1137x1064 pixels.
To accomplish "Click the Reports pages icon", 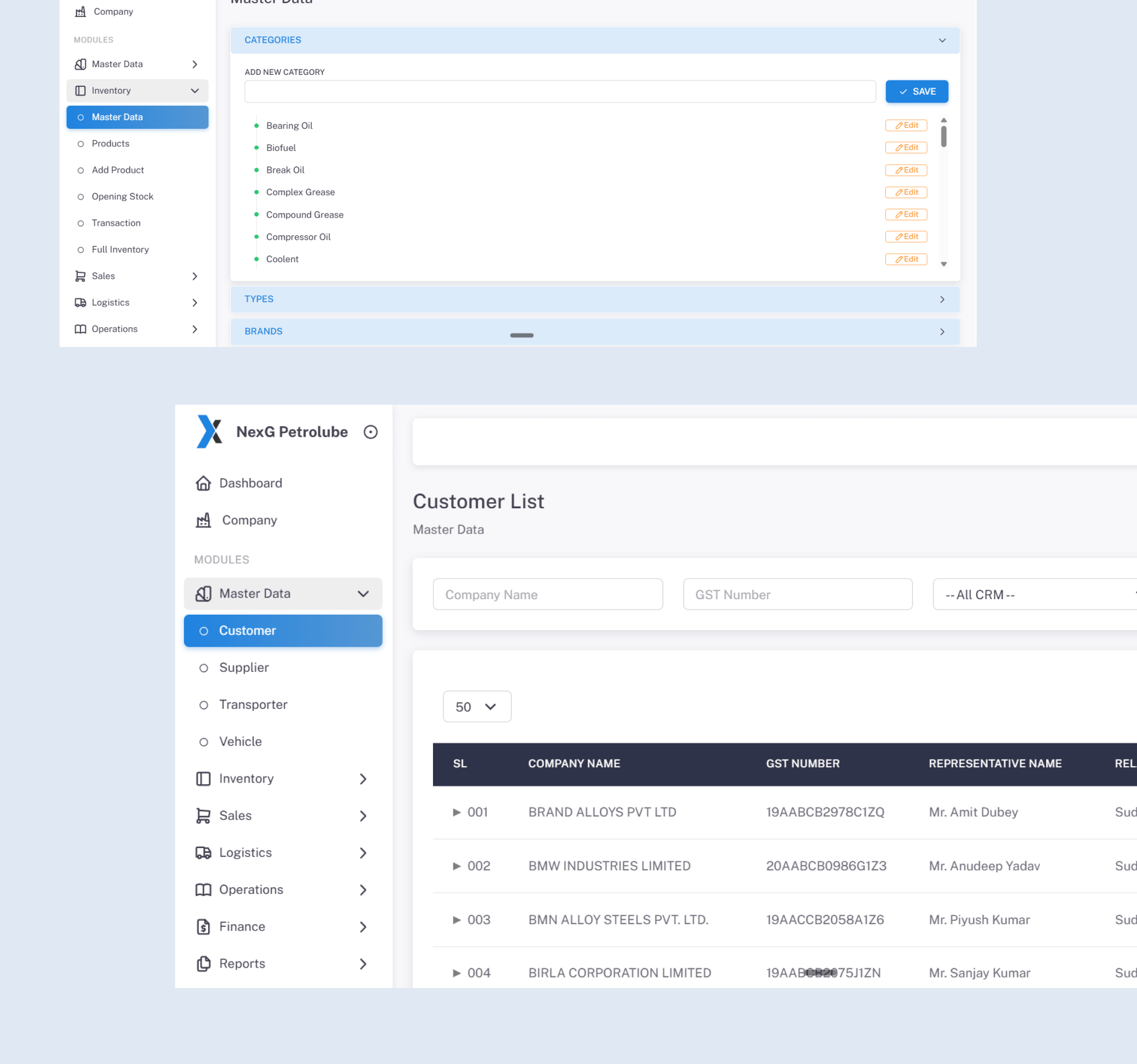I will pos(203,963).
